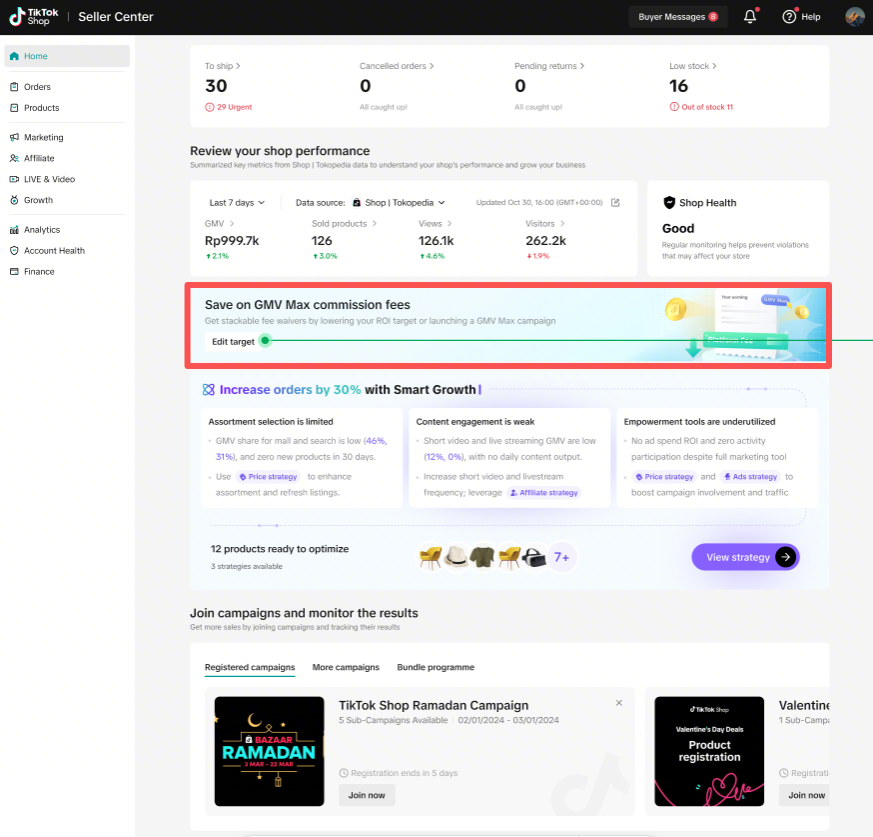Switch to the Bundle programme tab

pyautogui.click(x=435, y=668)
